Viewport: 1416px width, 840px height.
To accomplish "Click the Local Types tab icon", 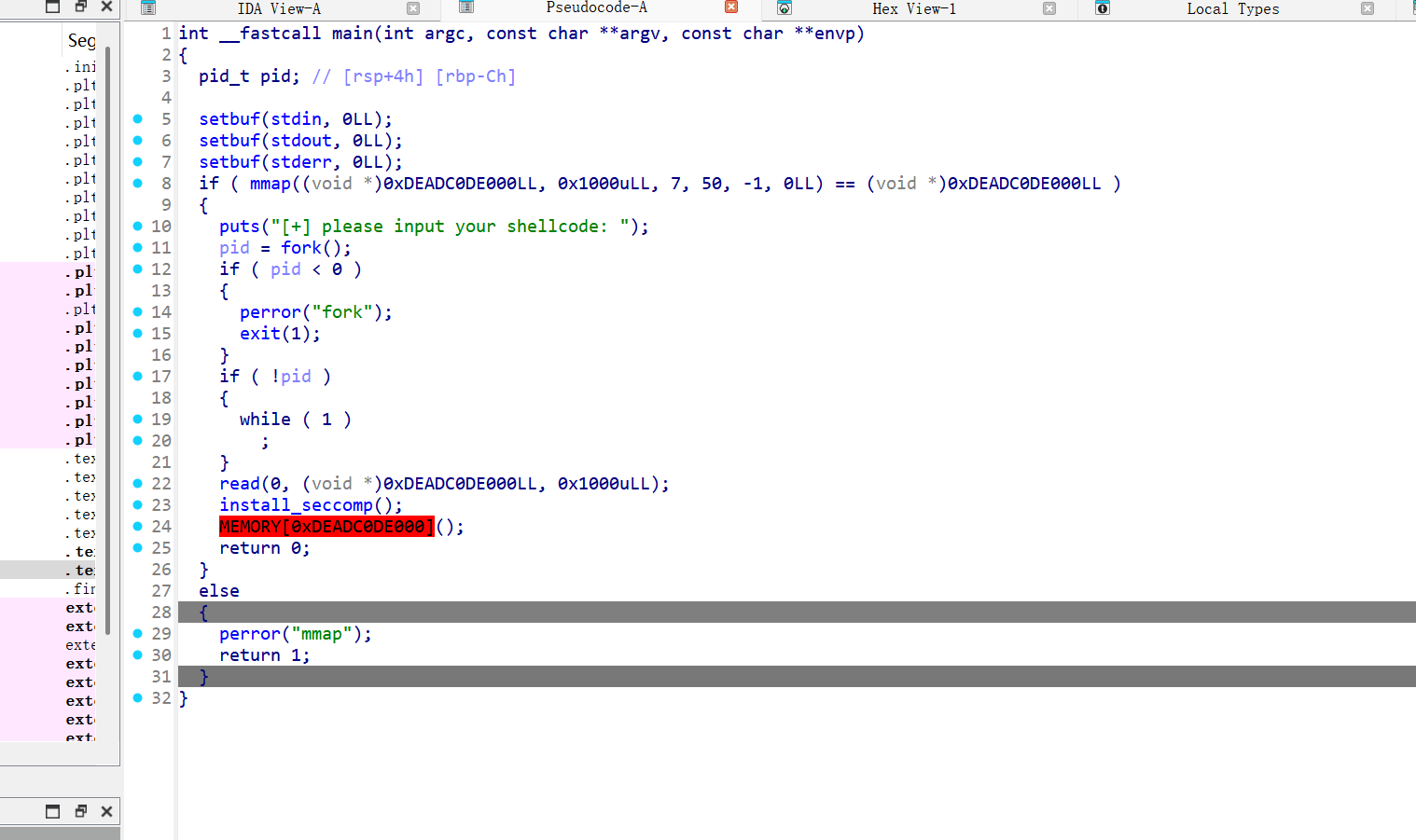I will click(1102, 8).
